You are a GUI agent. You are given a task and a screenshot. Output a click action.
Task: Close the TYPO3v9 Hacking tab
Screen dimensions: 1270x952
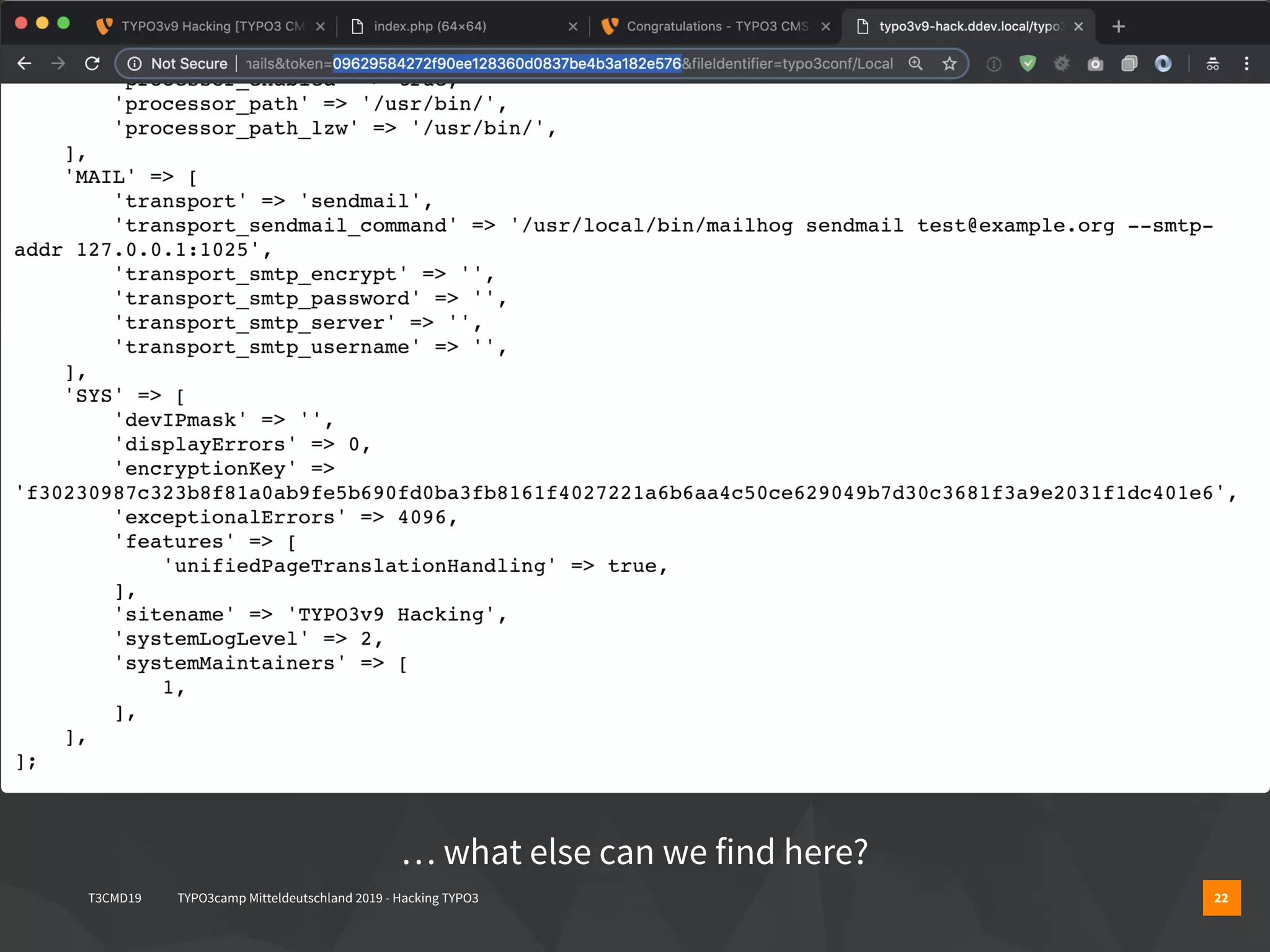320,26
